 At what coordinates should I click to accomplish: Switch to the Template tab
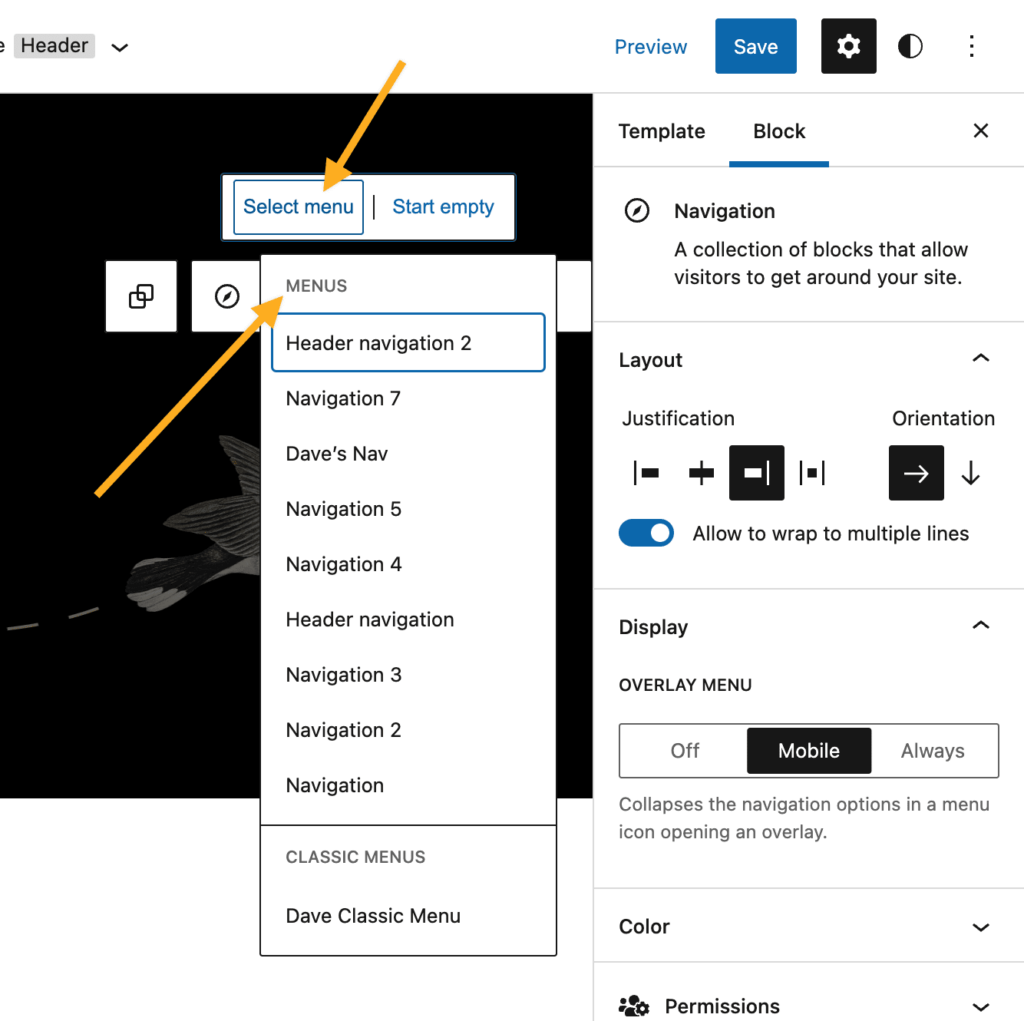[x=661, y=131]
